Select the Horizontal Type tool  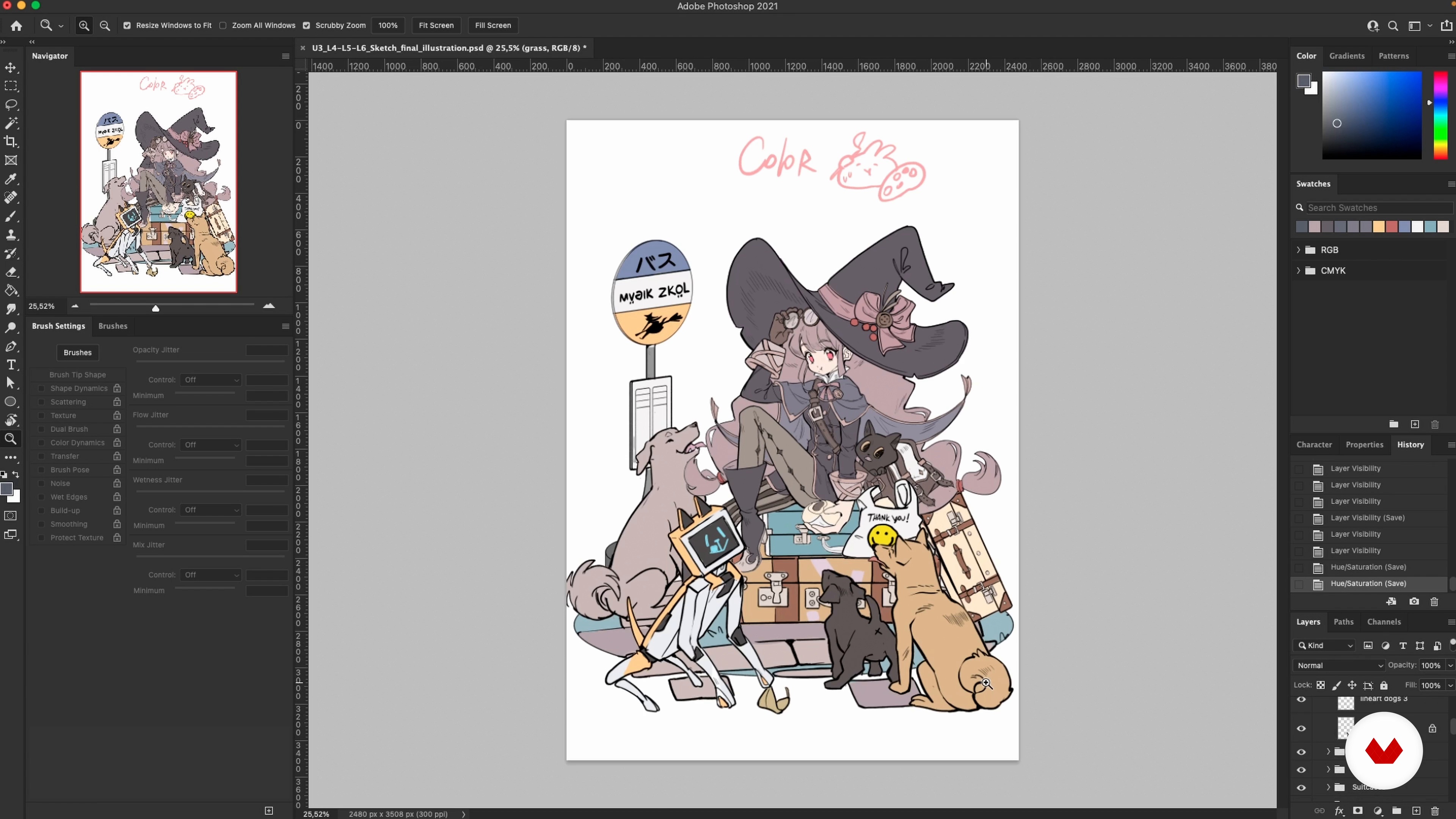pos(11,365)
